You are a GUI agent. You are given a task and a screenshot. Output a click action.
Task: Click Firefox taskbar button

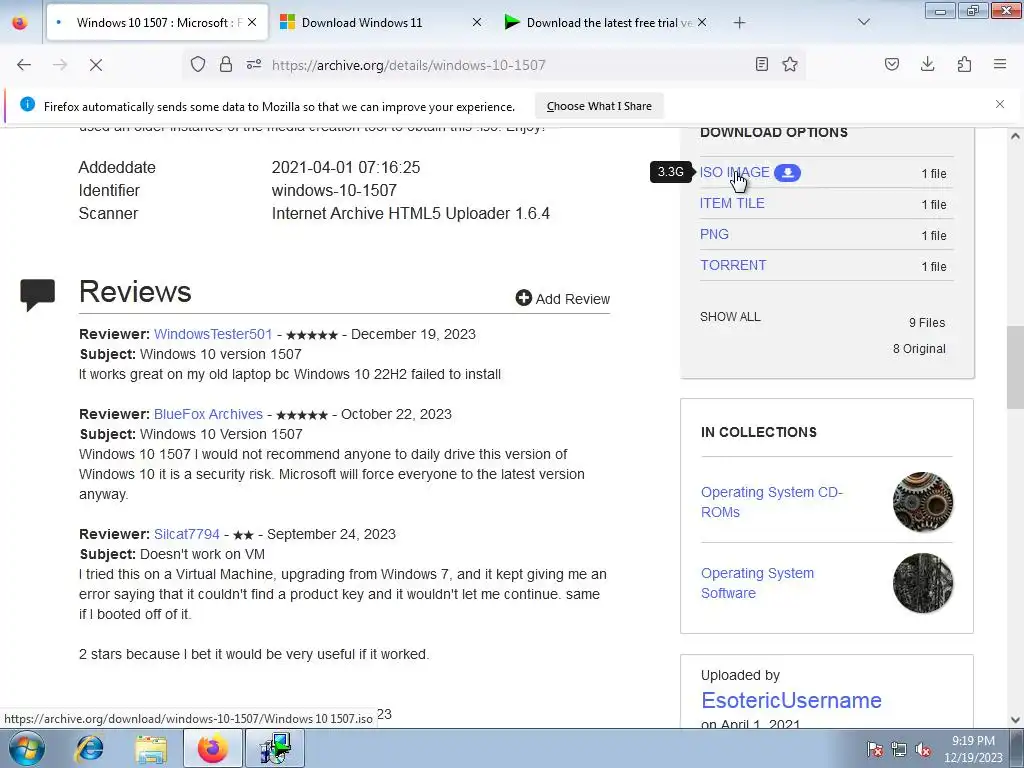[x=212, y=748]
